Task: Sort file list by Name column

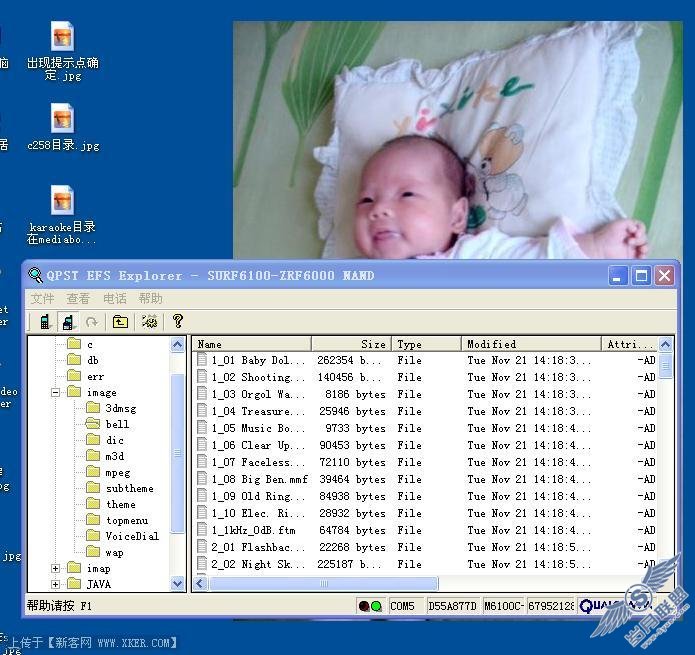Action: pyautogui.click(x=252, y=344)
